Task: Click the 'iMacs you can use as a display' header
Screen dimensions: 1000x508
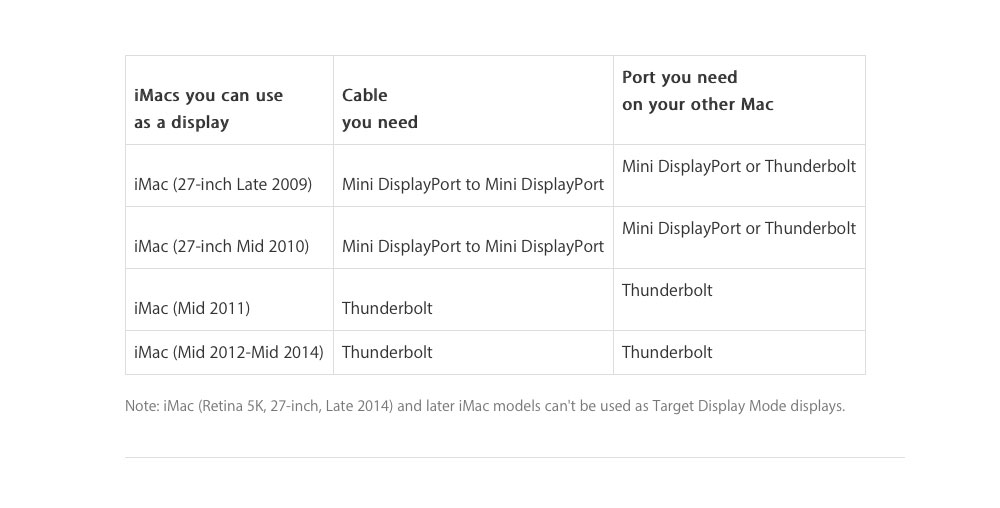Action: 229,100
